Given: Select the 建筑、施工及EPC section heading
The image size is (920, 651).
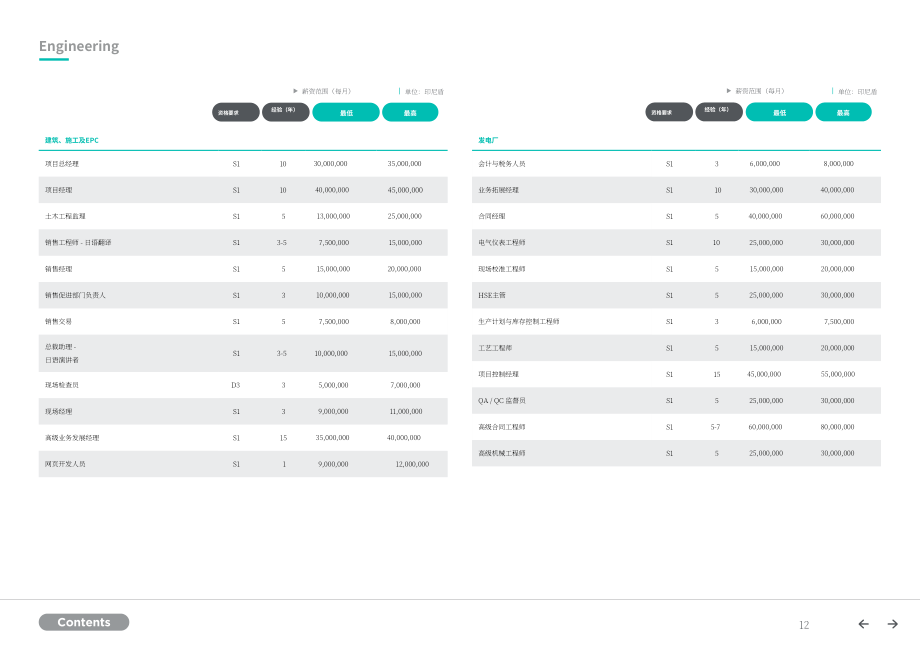Looking at the screenshot, I should 72,140.
